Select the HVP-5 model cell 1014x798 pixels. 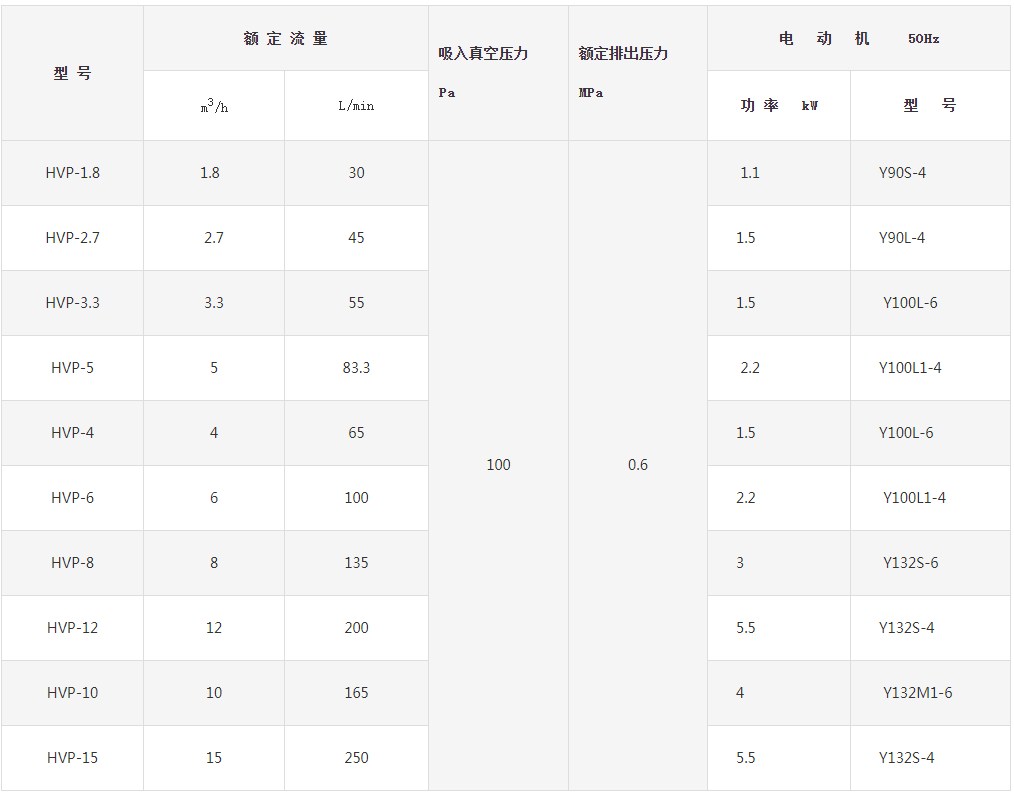(x=72, y=368)
